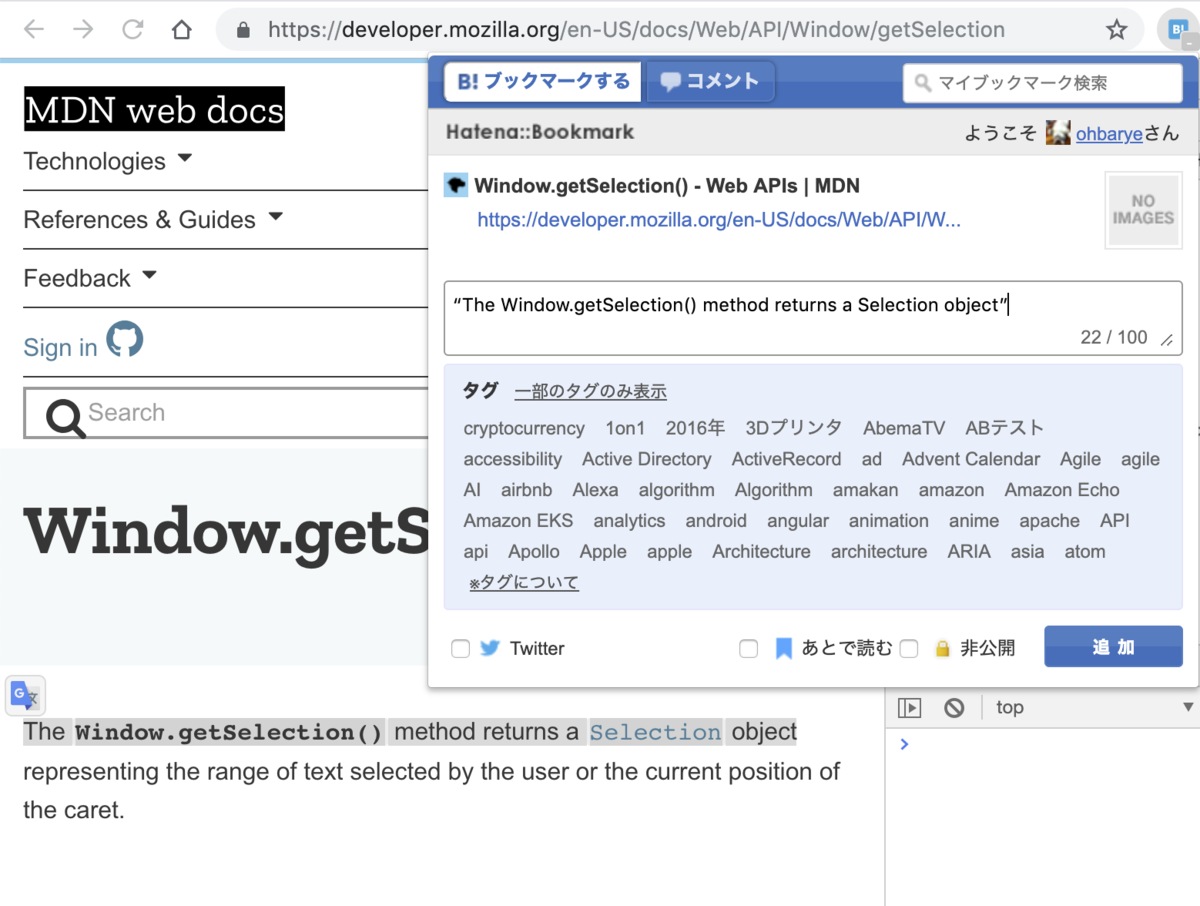Image resolution: width=1200 pixels, height=906 pixels.
Task: Select the airbnb tag
Action: pos(526,490)
